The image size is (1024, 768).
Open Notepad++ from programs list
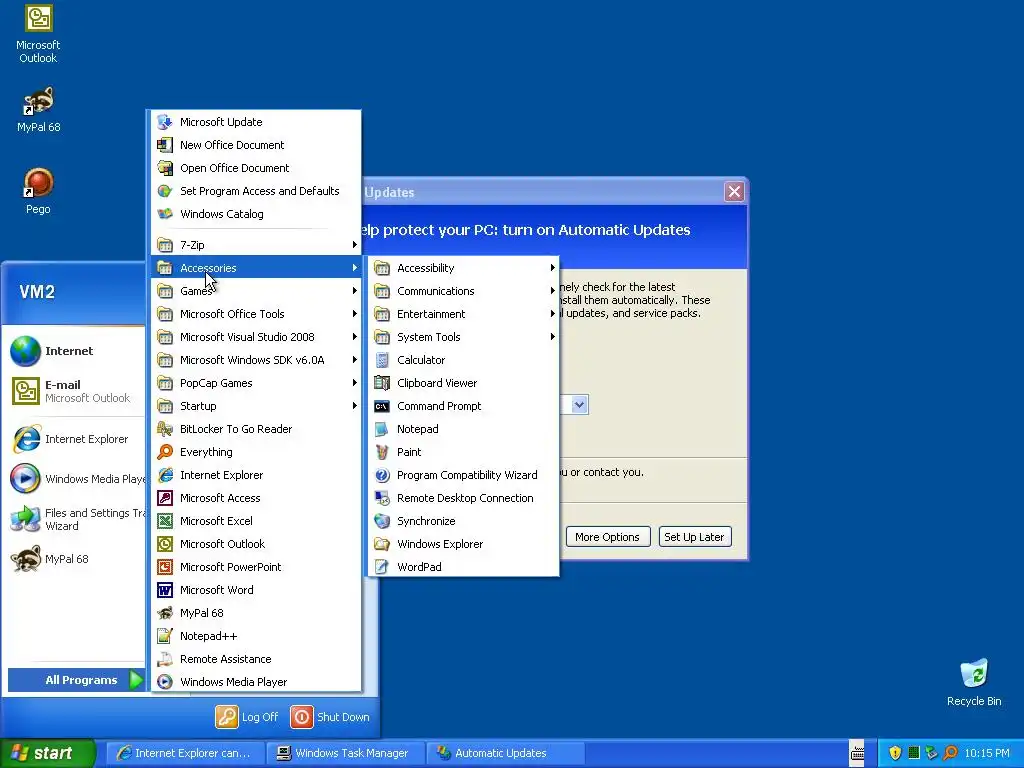pyautogui.click(x=256, y=635)
